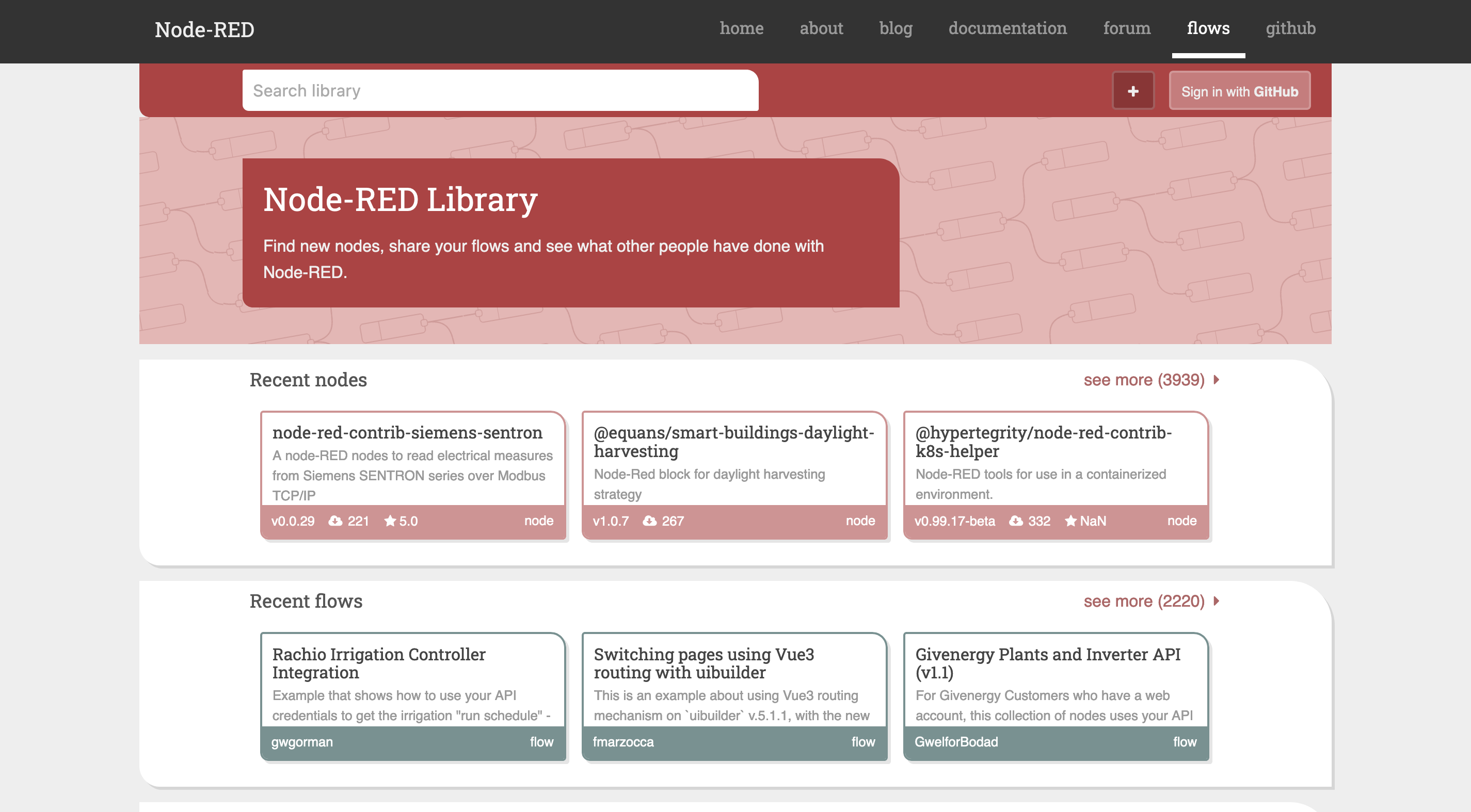Visit the 'github' navigation link

(x=1290, y=28)
